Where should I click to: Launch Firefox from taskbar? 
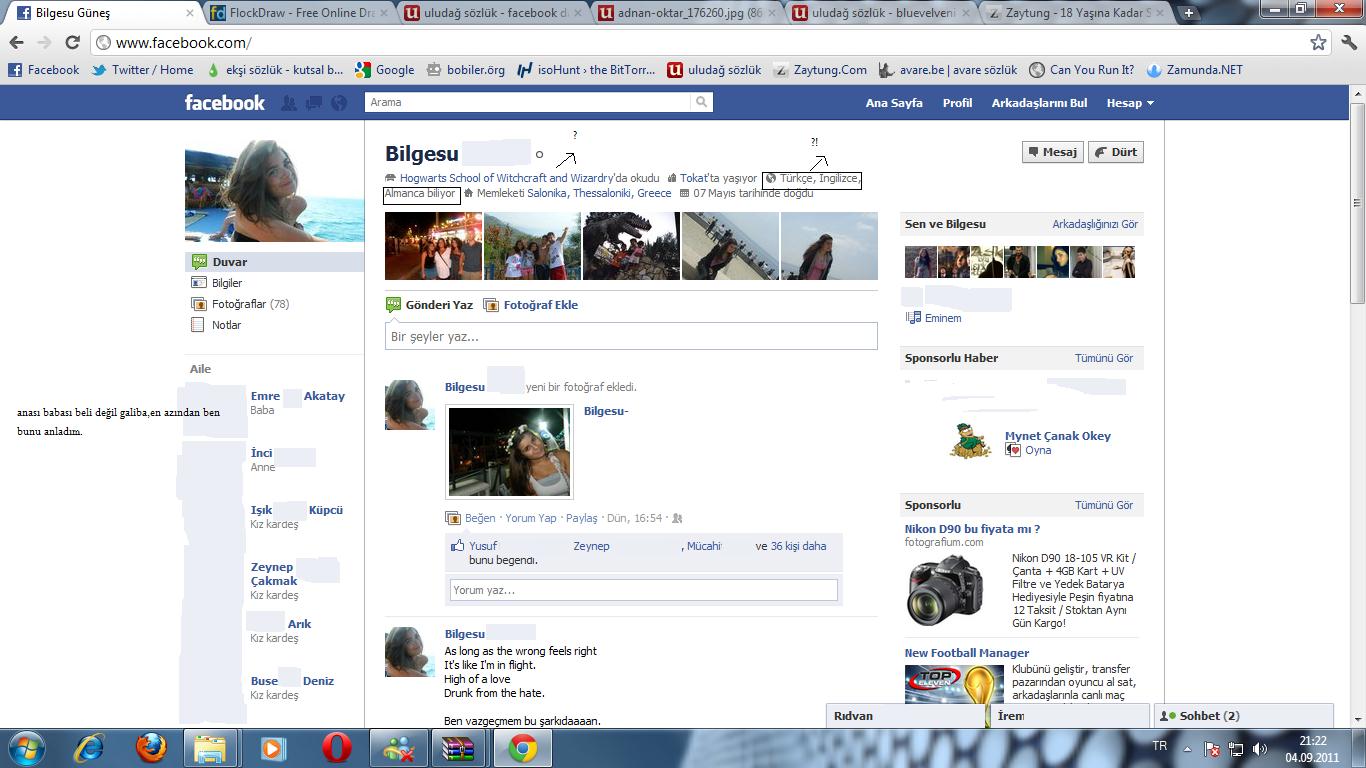tap(151, 748)
